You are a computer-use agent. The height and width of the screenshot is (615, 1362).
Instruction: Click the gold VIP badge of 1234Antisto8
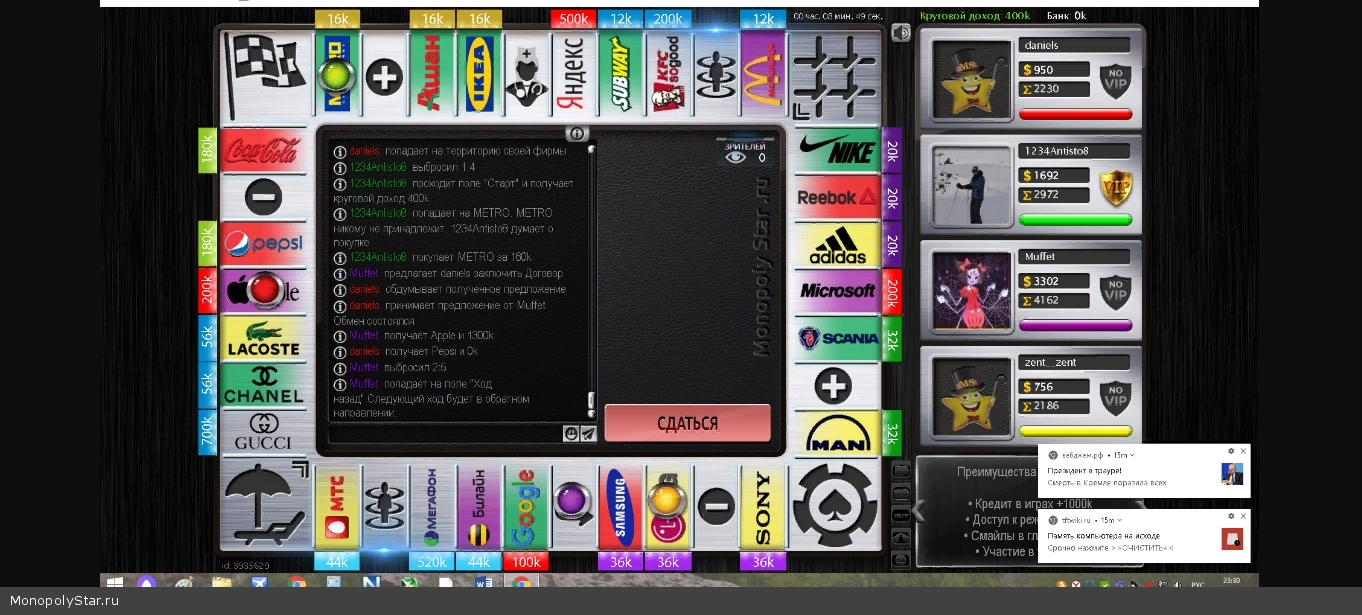(1115, 187)
